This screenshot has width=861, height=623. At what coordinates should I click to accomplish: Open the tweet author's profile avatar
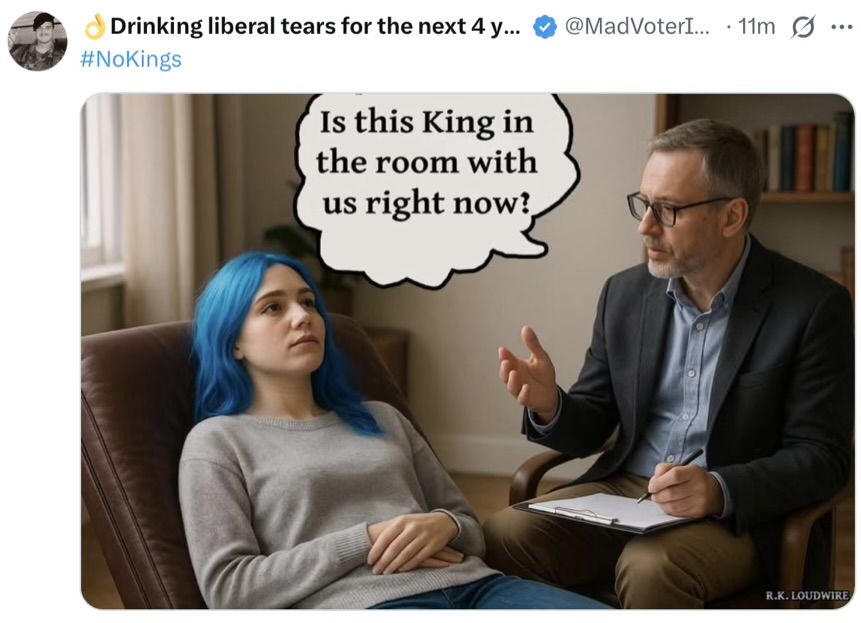(37, 41)
